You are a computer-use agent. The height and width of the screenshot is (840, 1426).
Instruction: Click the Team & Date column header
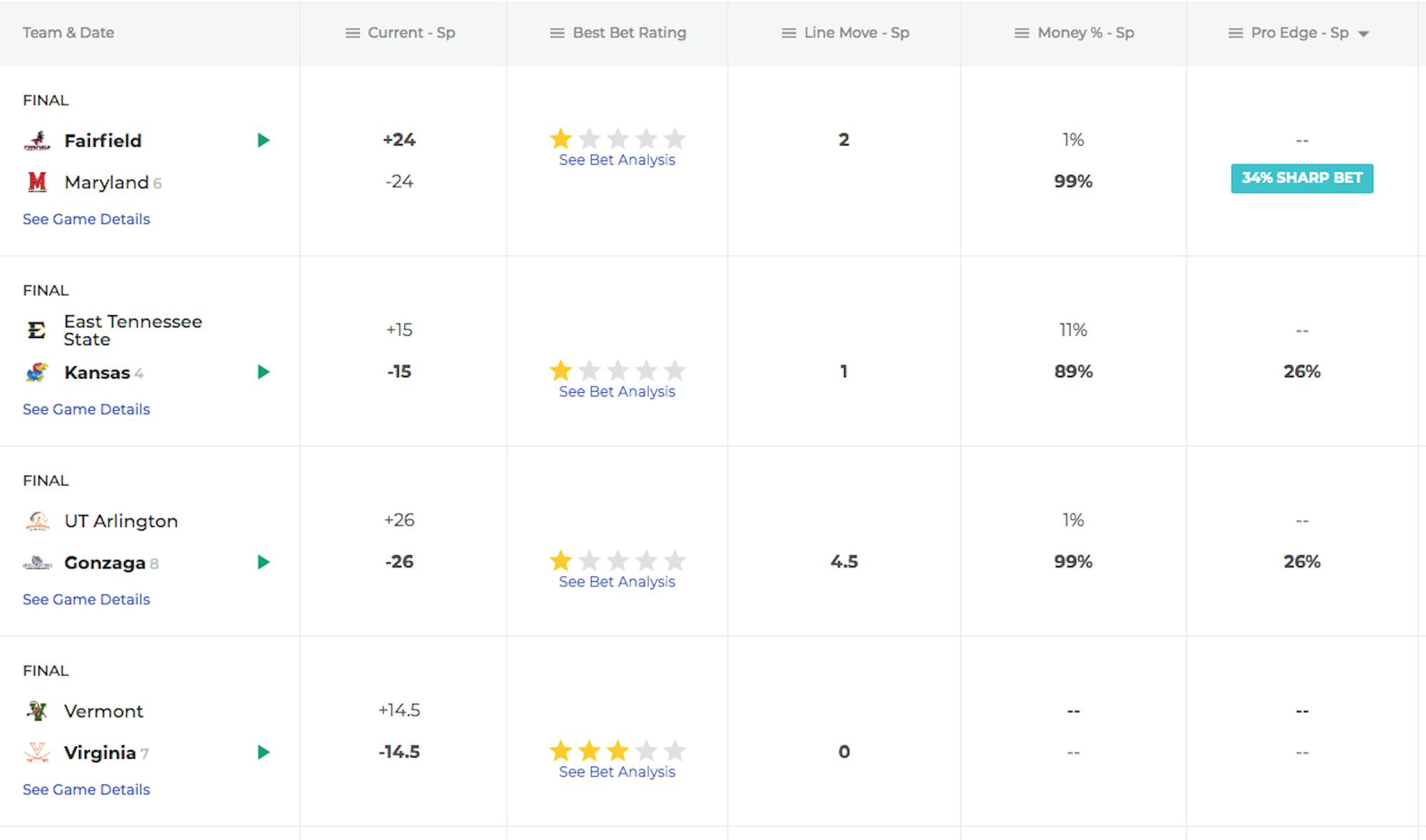(68, 33)
